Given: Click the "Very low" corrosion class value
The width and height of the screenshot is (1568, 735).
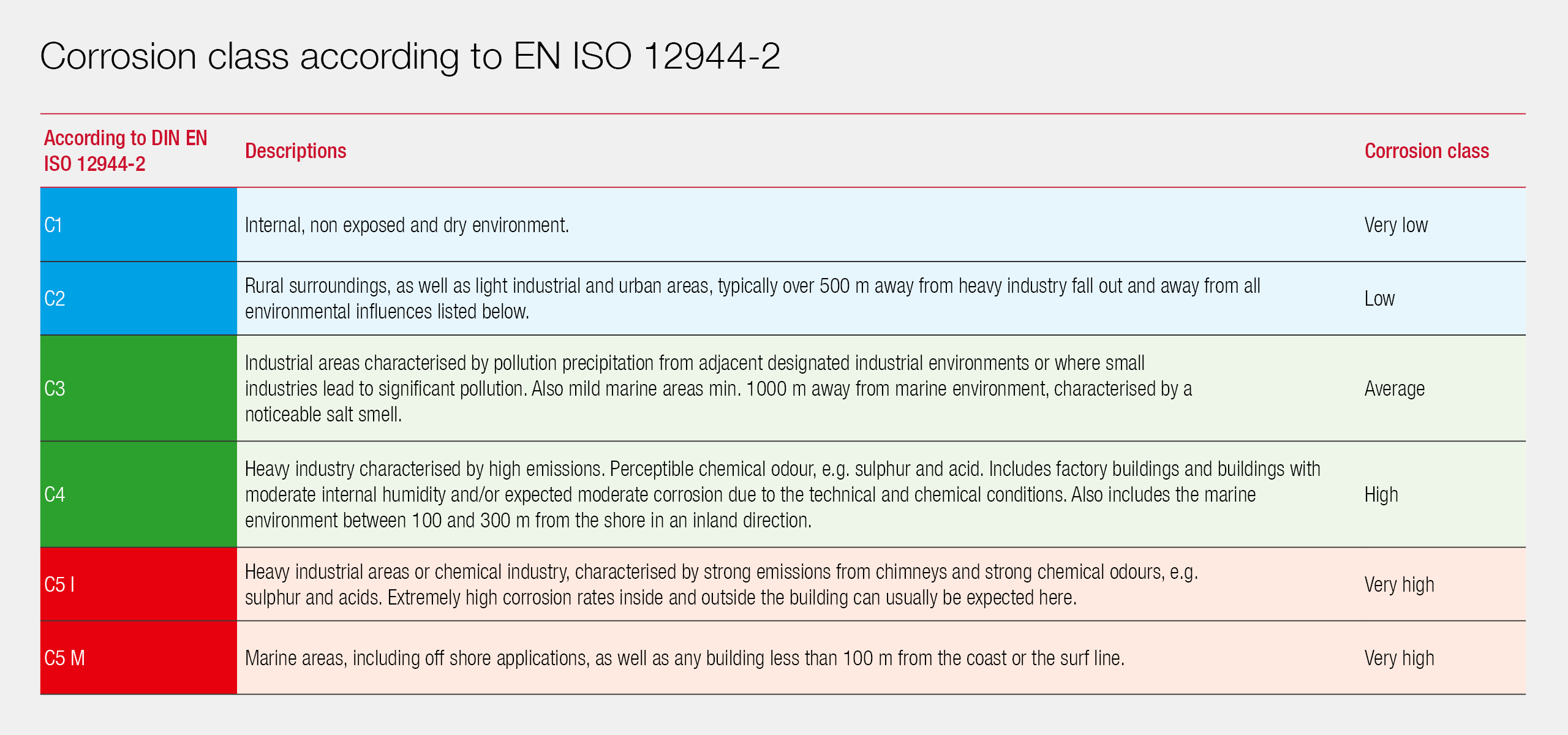Looking at the screenshot, I should pyautogui.click(x=1395, y=225).
